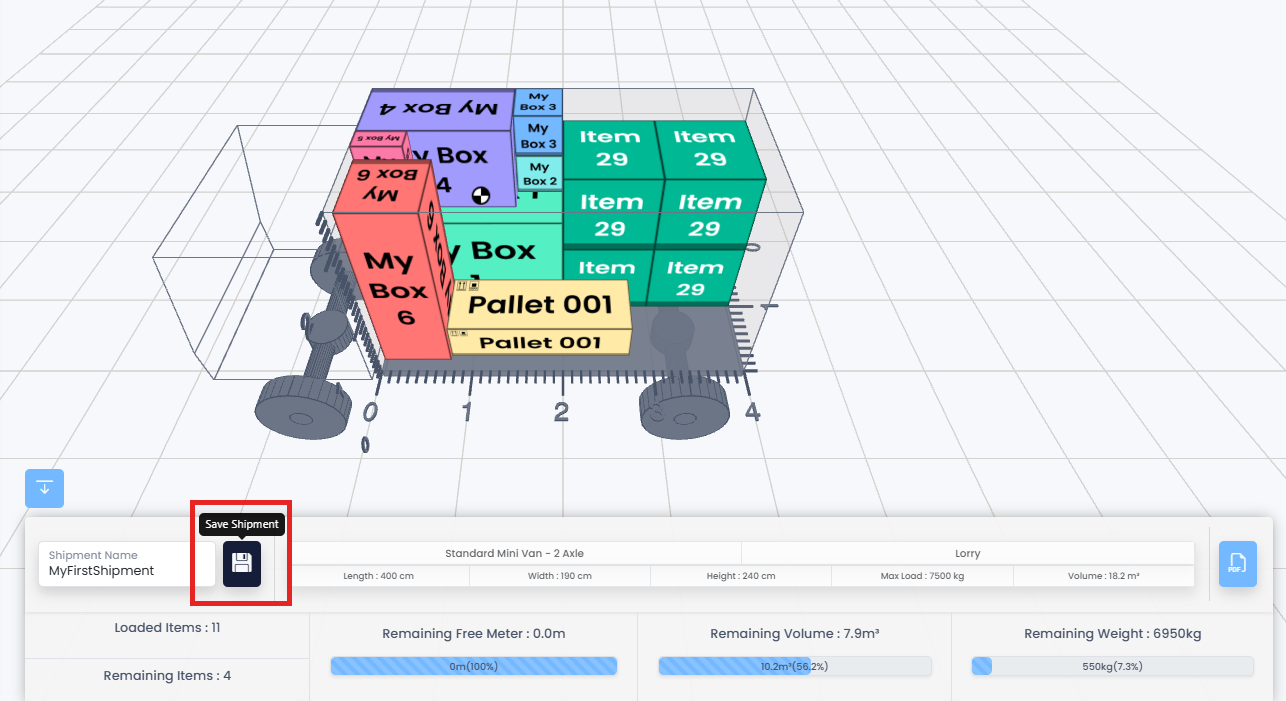The image size is (1286, 701).
Task: Export the load plan via PDF icon
Action: [x=1237, y=563]
